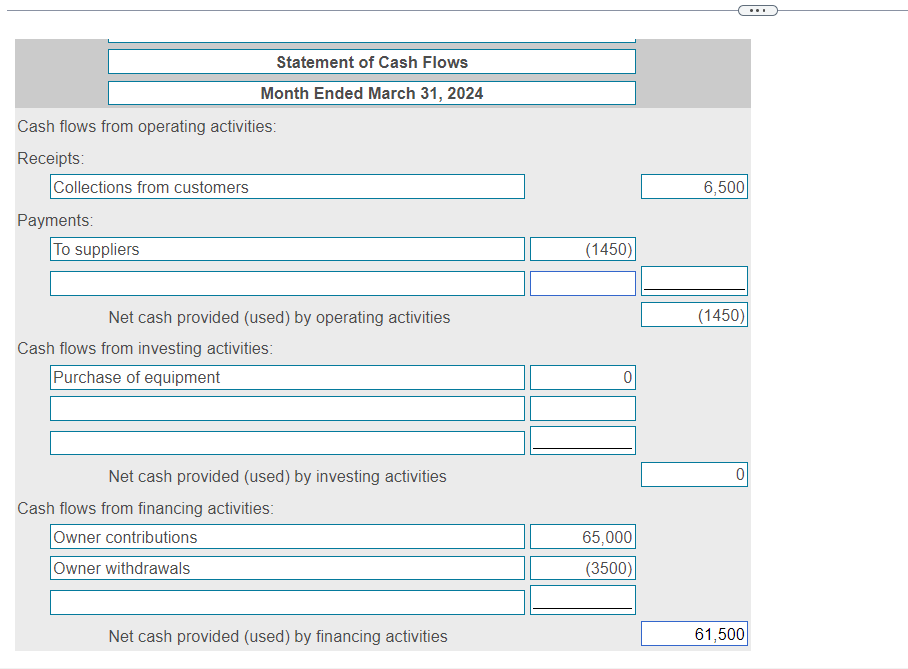The height and width of the screenshot is (669, 908).
Task: Click the Purchase of equipment description field
Action: coord(287,377)
